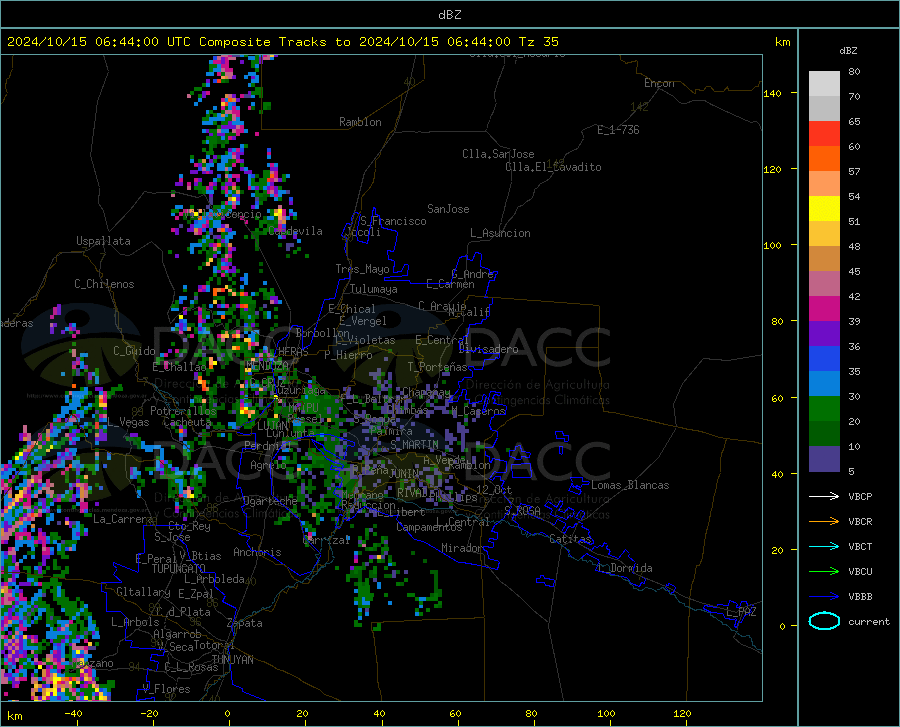
Task: Click the Divisadero label
Action: [x=488, y=349]
